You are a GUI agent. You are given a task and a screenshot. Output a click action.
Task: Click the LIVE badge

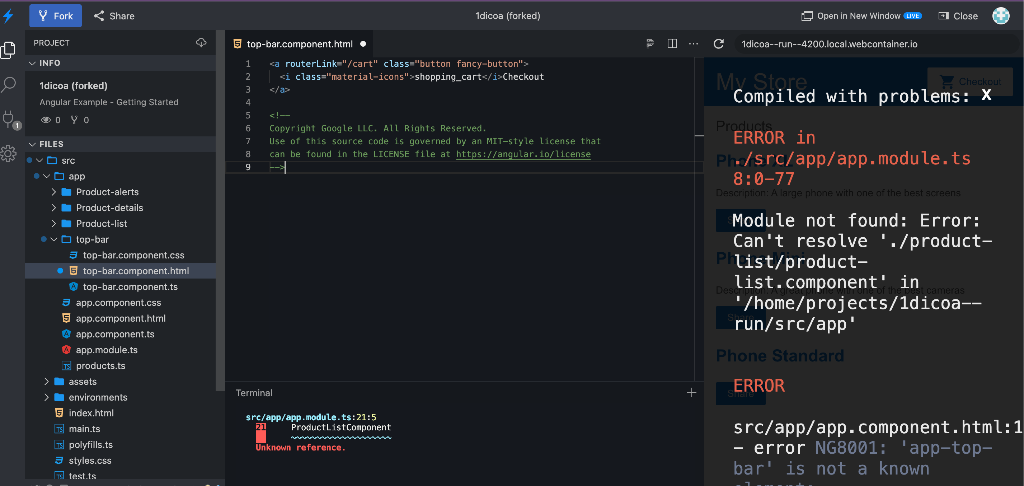[912, 16]
